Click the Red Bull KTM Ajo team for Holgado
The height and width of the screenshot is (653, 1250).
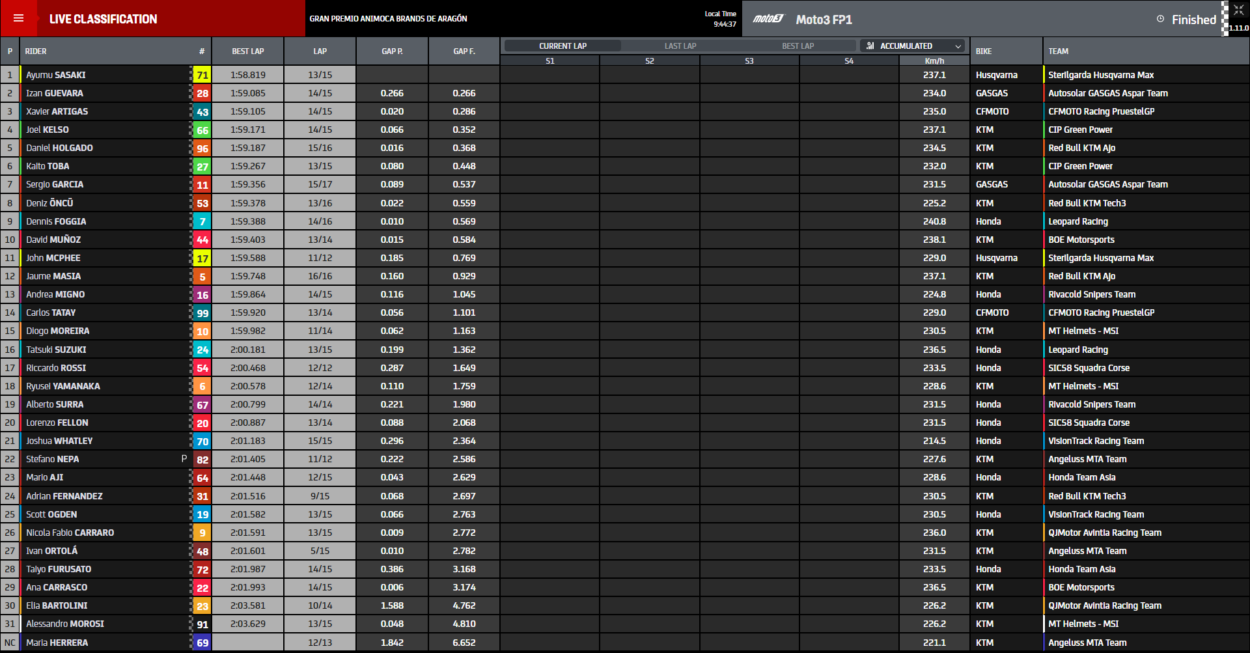(1081, 148)
